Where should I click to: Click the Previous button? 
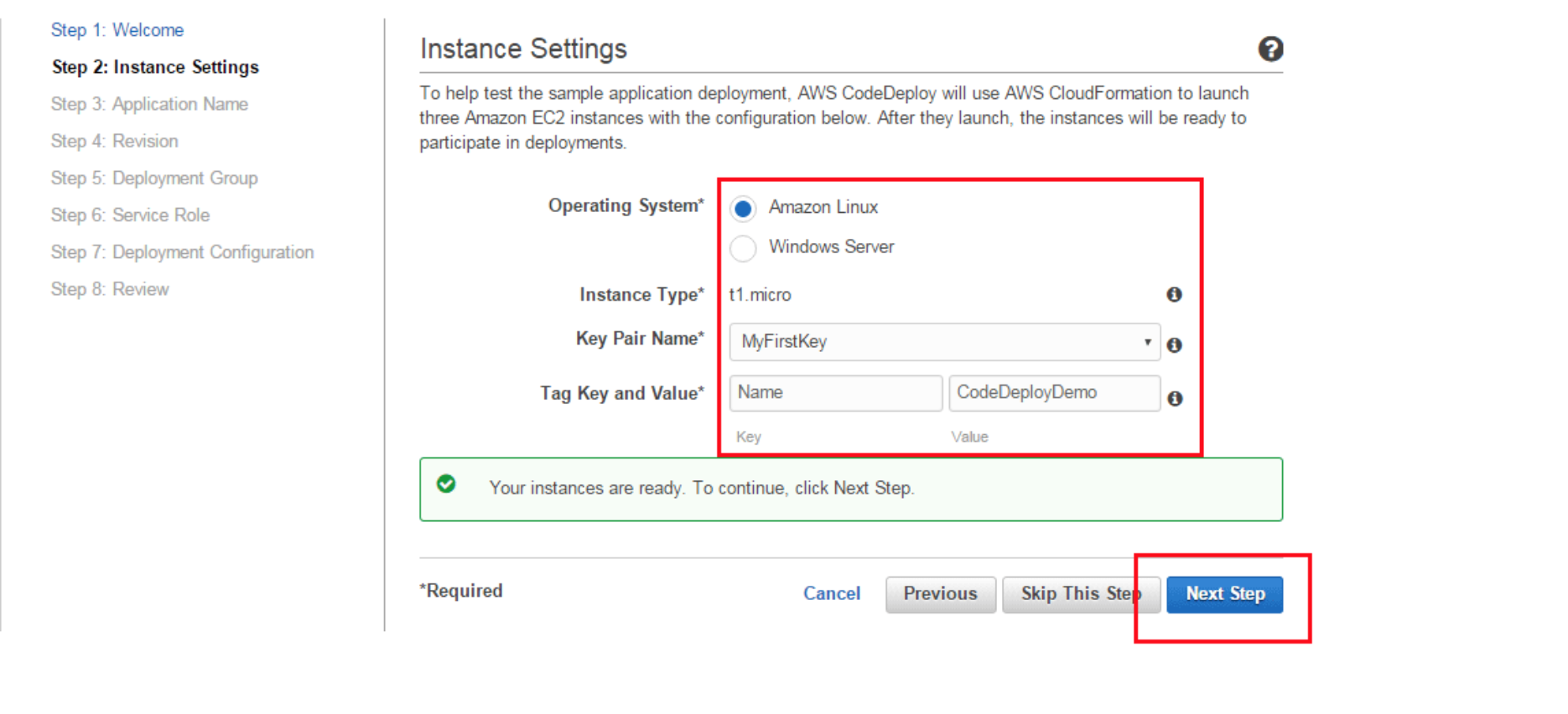point(941,594)
